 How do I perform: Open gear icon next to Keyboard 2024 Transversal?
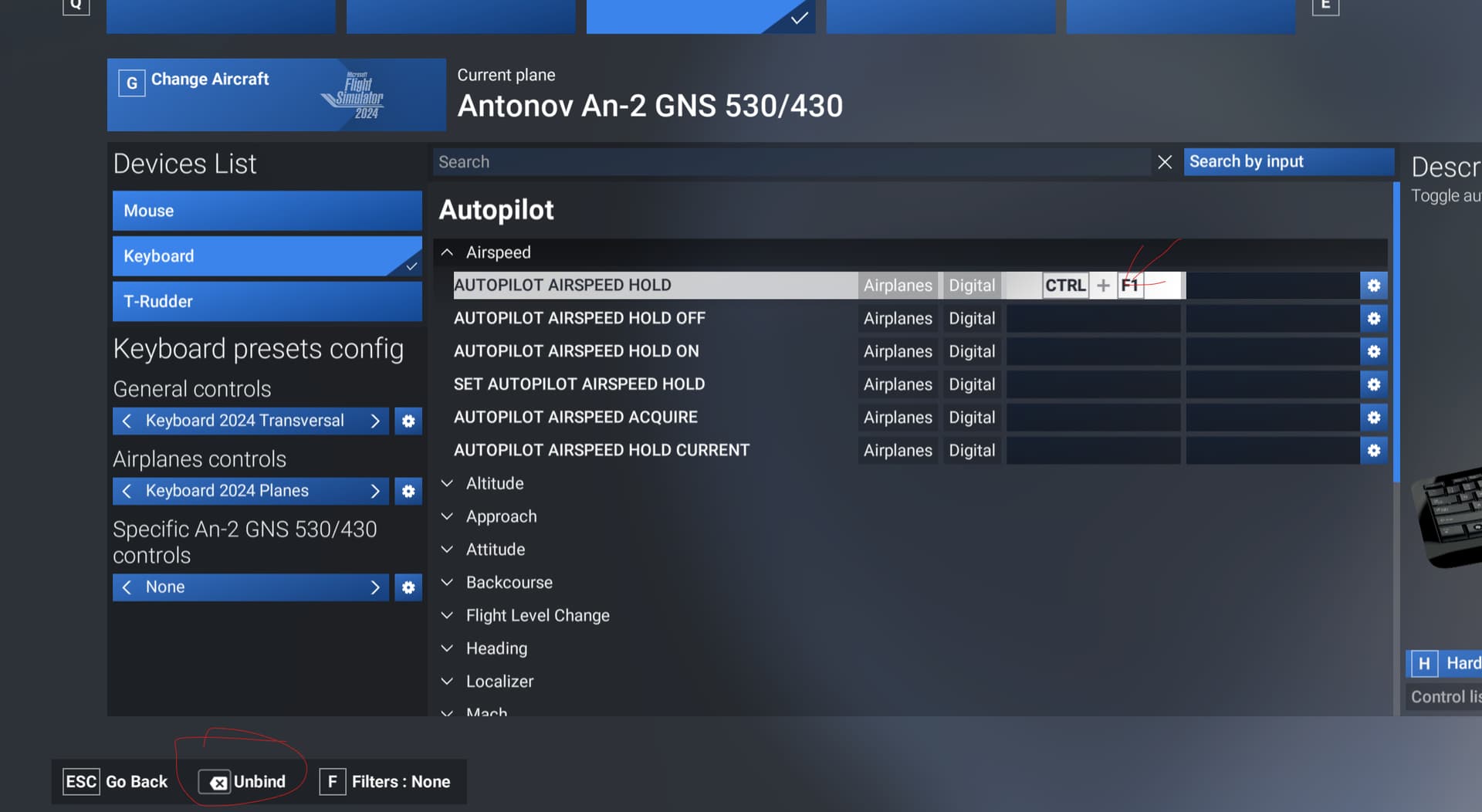click(408, 421)
